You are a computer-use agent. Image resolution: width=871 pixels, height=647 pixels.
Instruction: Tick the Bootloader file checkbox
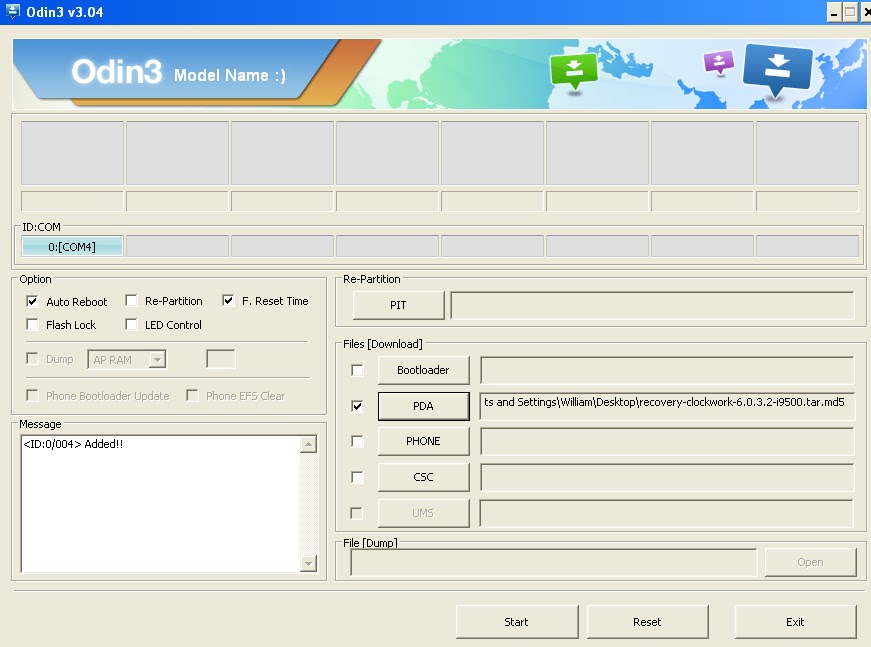coord(357,370)
